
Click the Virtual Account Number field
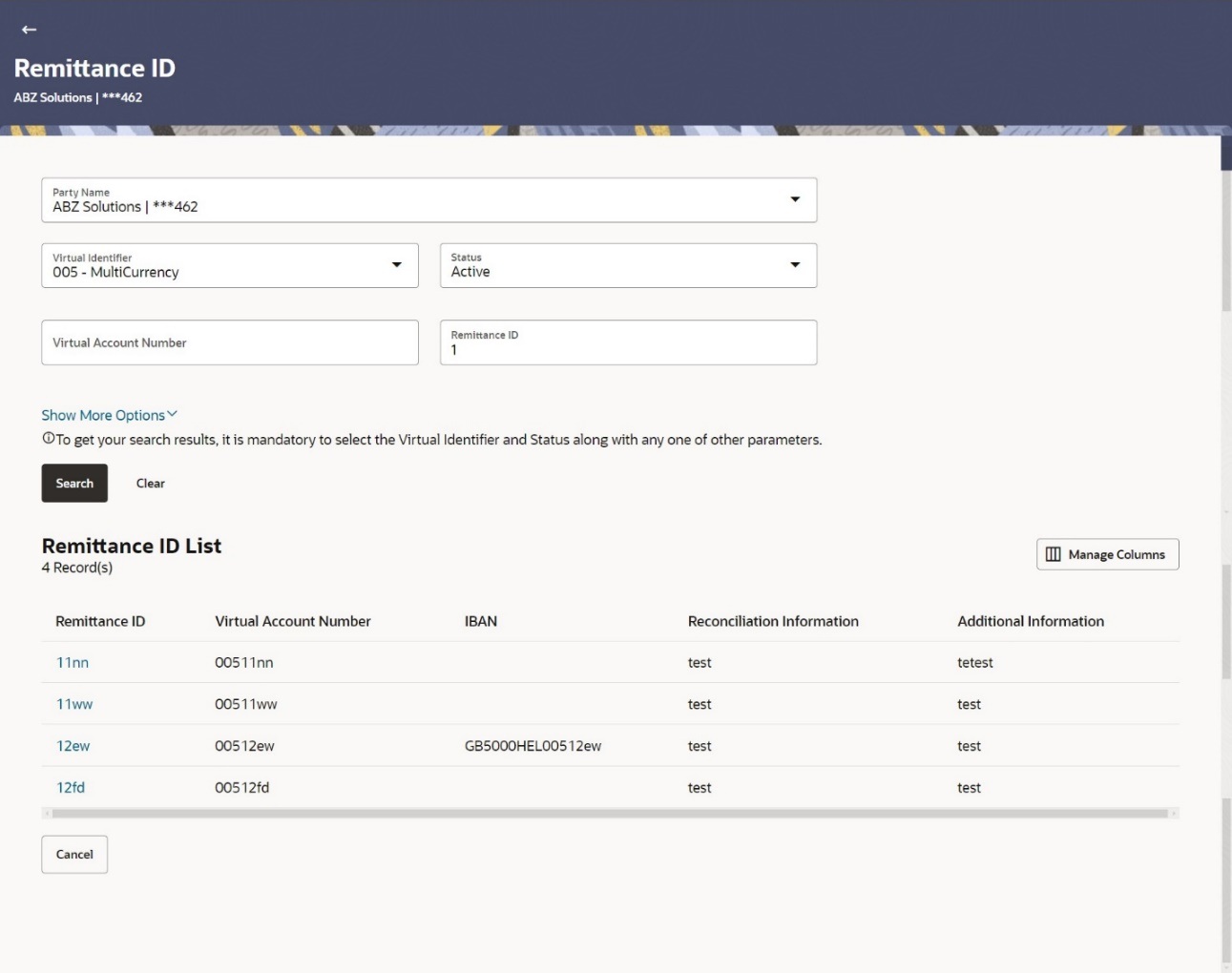pos(229,342)
